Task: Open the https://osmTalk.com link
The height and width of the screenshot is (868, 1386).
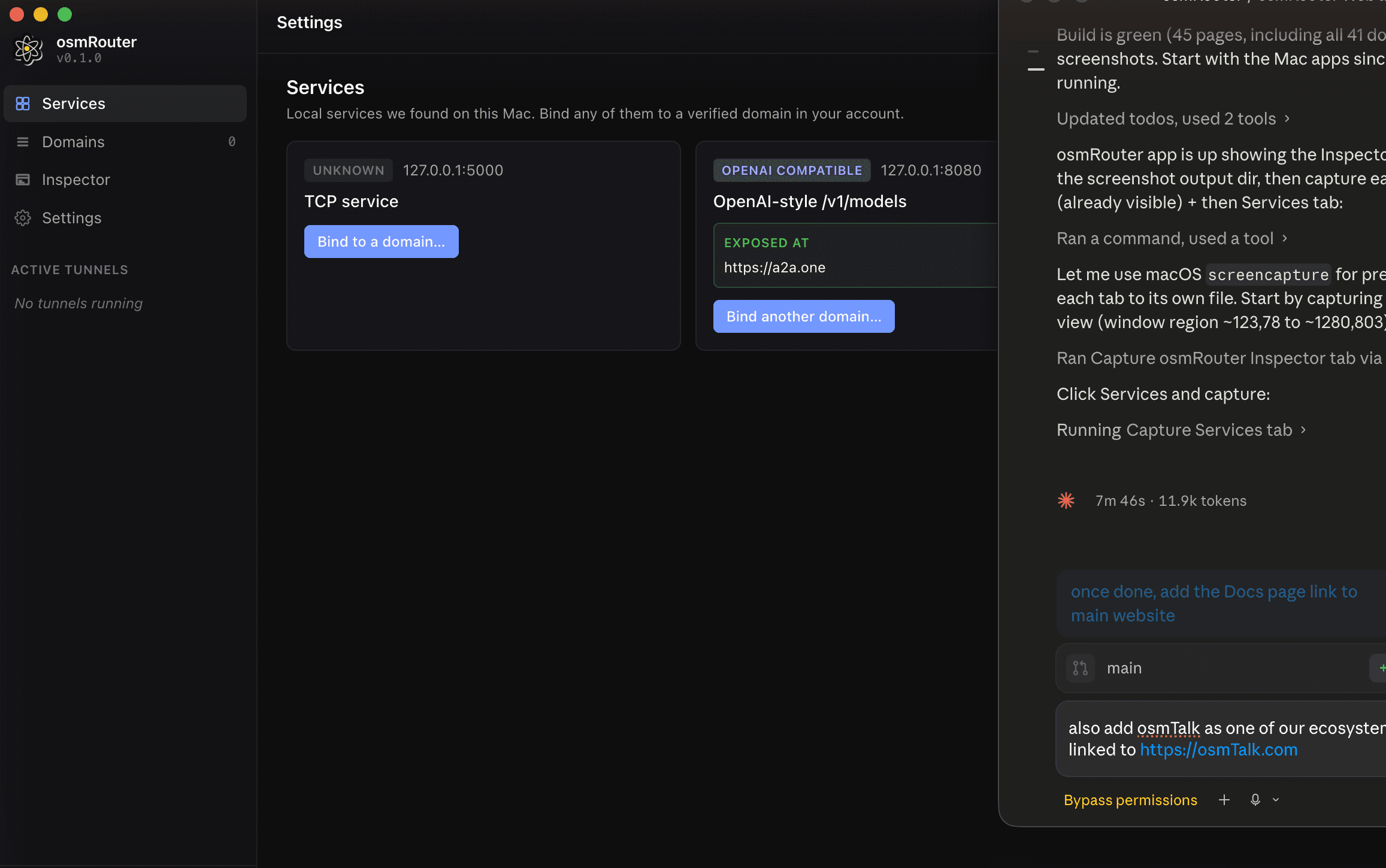Action: 1219,749
